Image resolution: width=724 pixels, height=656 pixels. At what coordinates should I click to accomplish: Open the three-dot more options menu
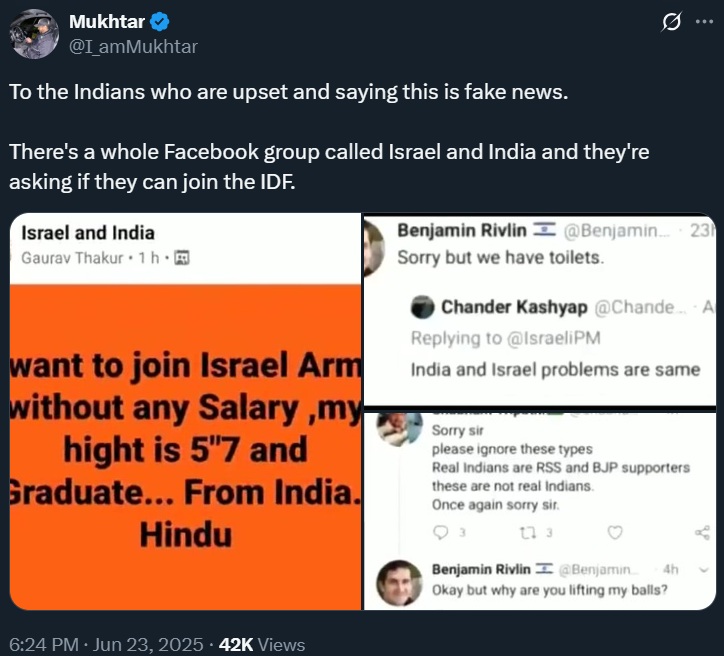click(x=705, y=22)
